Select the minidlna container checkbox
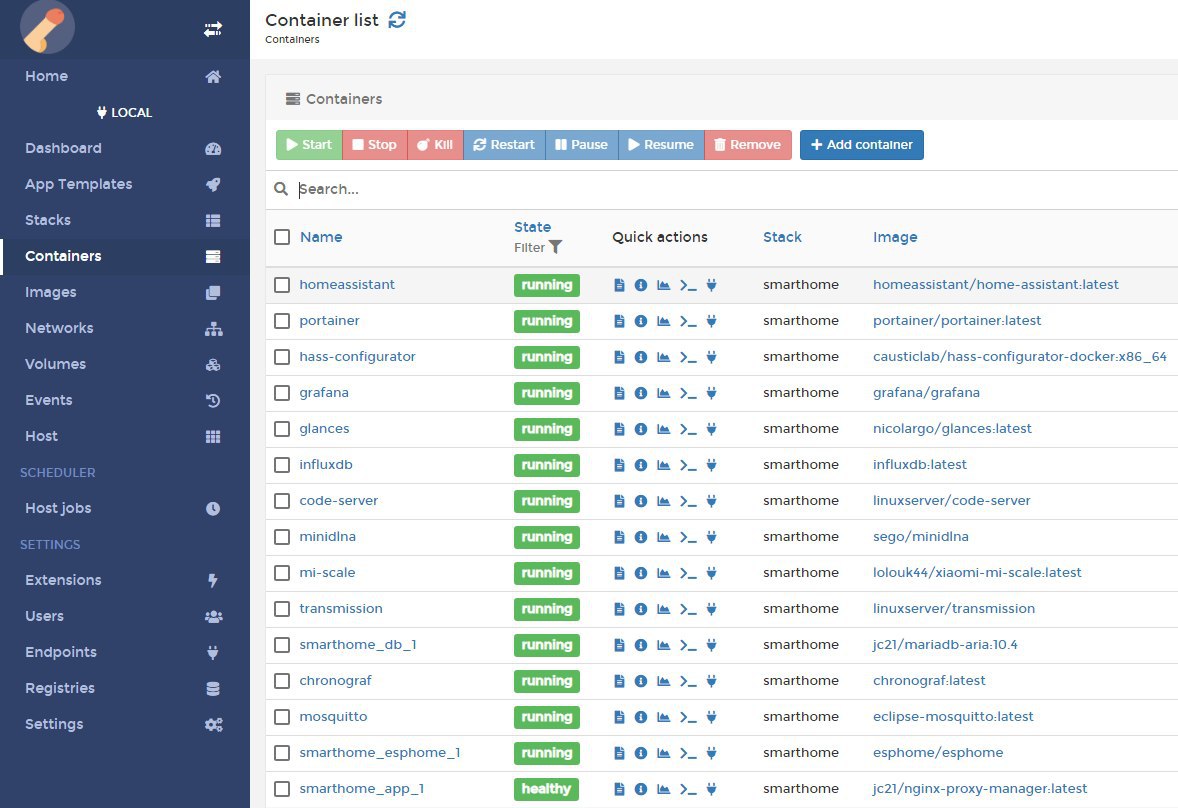This screenshot has height=808, width=1178. tap(282, 538)
